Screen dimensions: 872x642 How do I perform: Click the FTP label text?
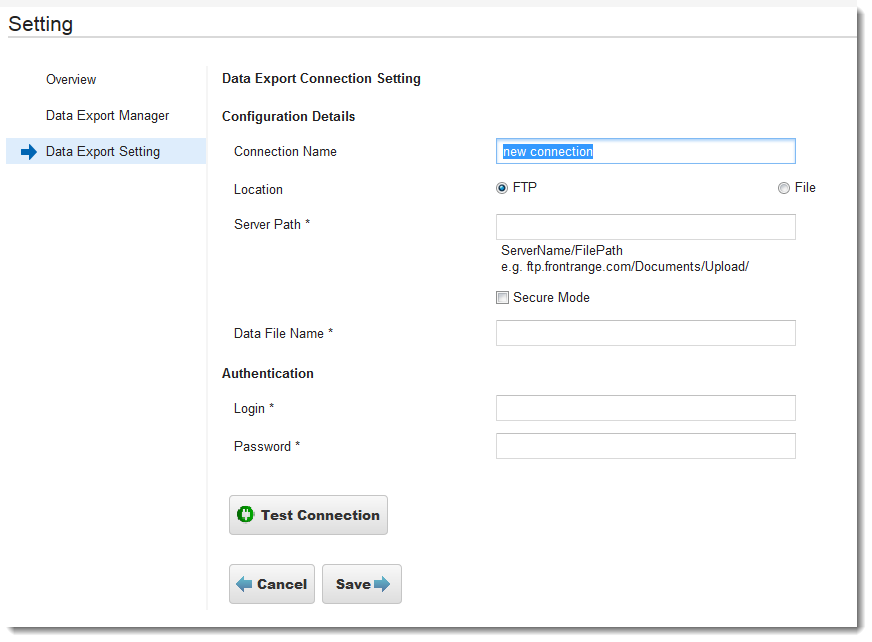pos(524,187)
